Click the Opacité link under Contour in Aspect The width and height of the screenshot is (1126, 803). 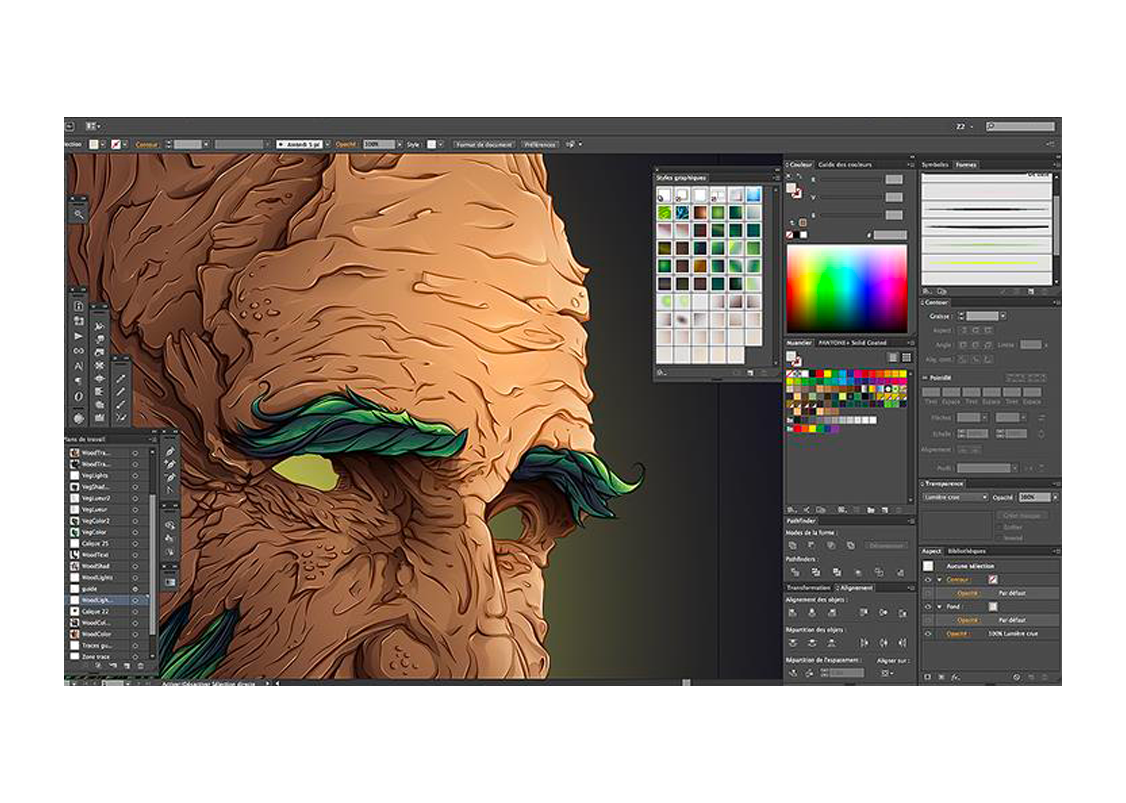[x=967, y=593]
